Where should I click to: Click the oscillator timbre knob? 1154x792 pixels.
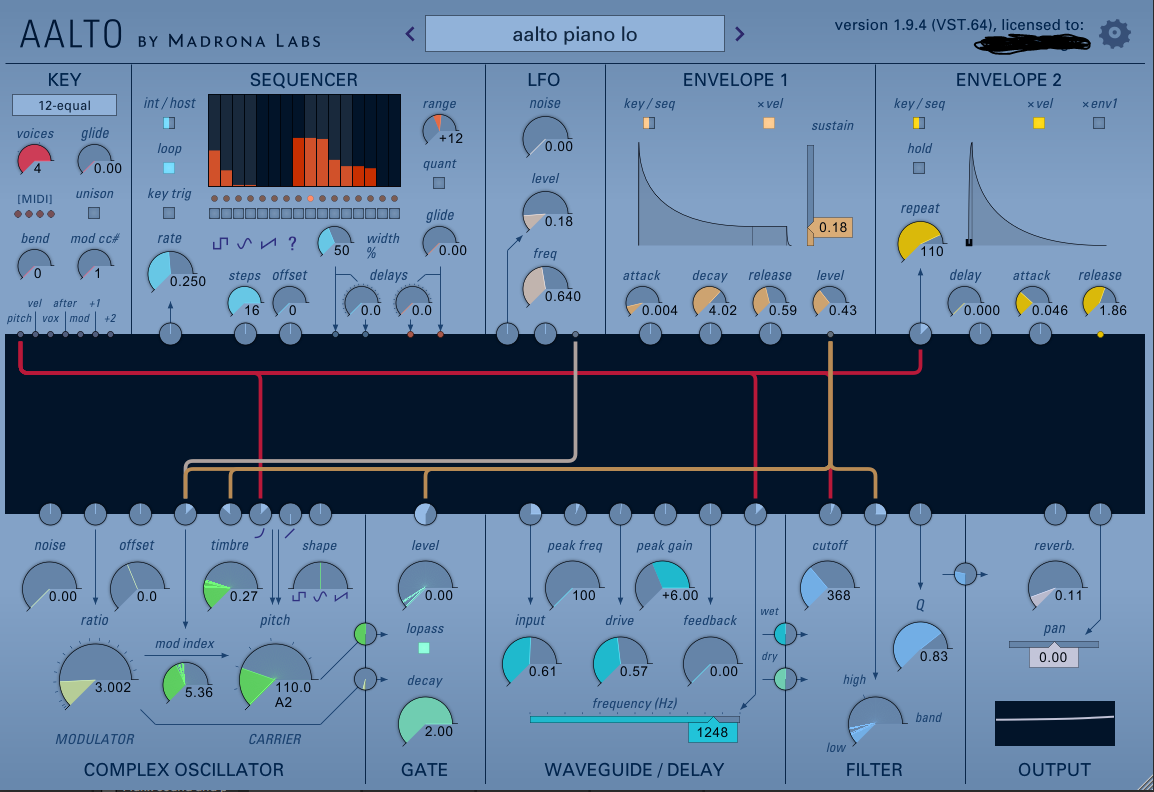pyautogui.click(x=231, y=587)
